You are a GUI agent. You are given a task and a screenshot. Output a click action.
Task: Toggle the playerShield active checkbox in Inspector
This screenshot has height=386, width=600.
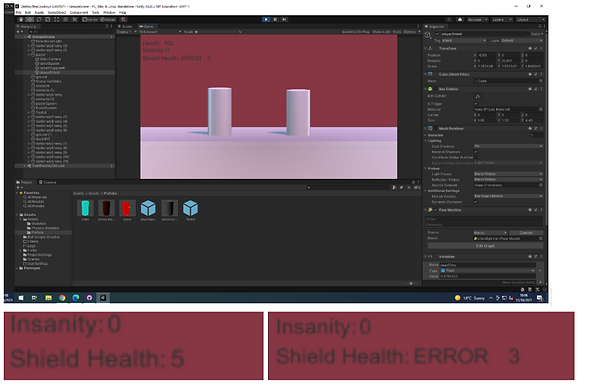[x=437, y=34]
